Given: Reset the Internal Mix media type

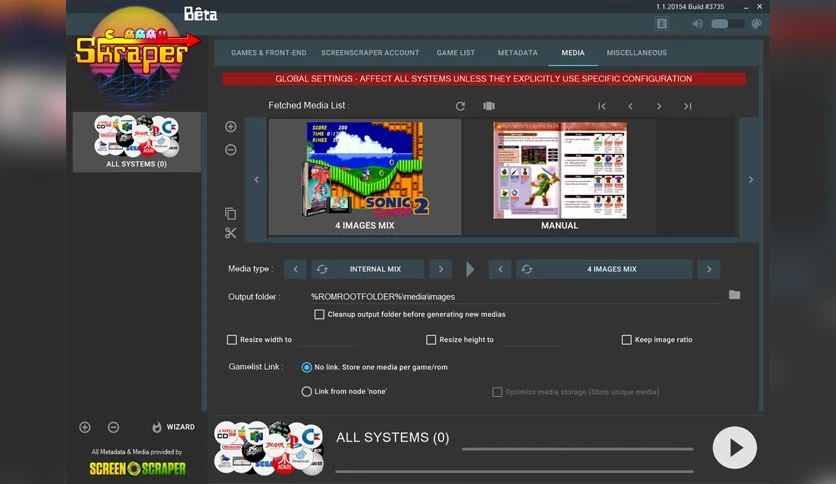Looking at the screenshot, I should 322,269.
